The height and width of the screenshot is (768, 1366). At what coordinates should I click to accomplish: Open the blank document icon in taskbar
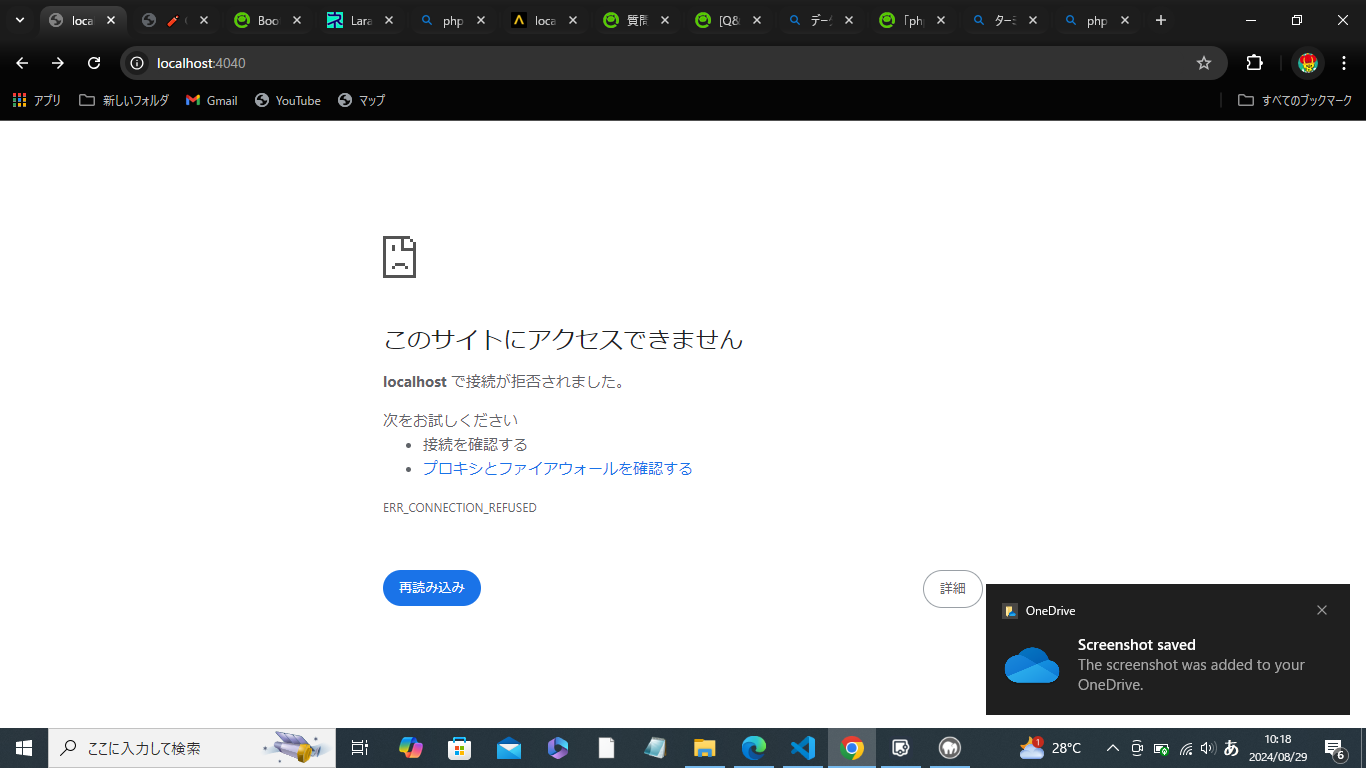click(x=607, y=748)
